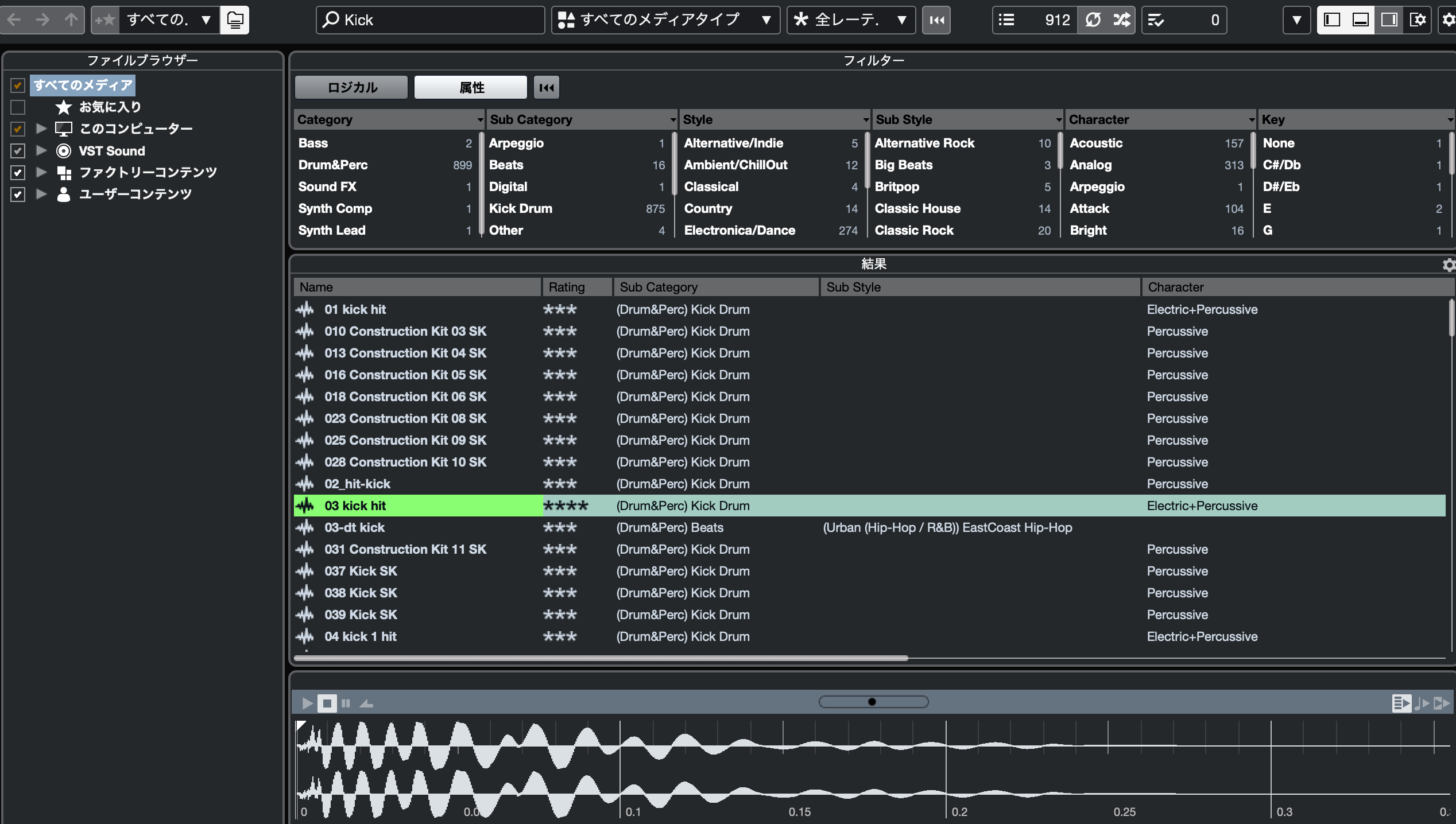Start preview playback with the Play button
1456x824 pixels.
(307, 703)
